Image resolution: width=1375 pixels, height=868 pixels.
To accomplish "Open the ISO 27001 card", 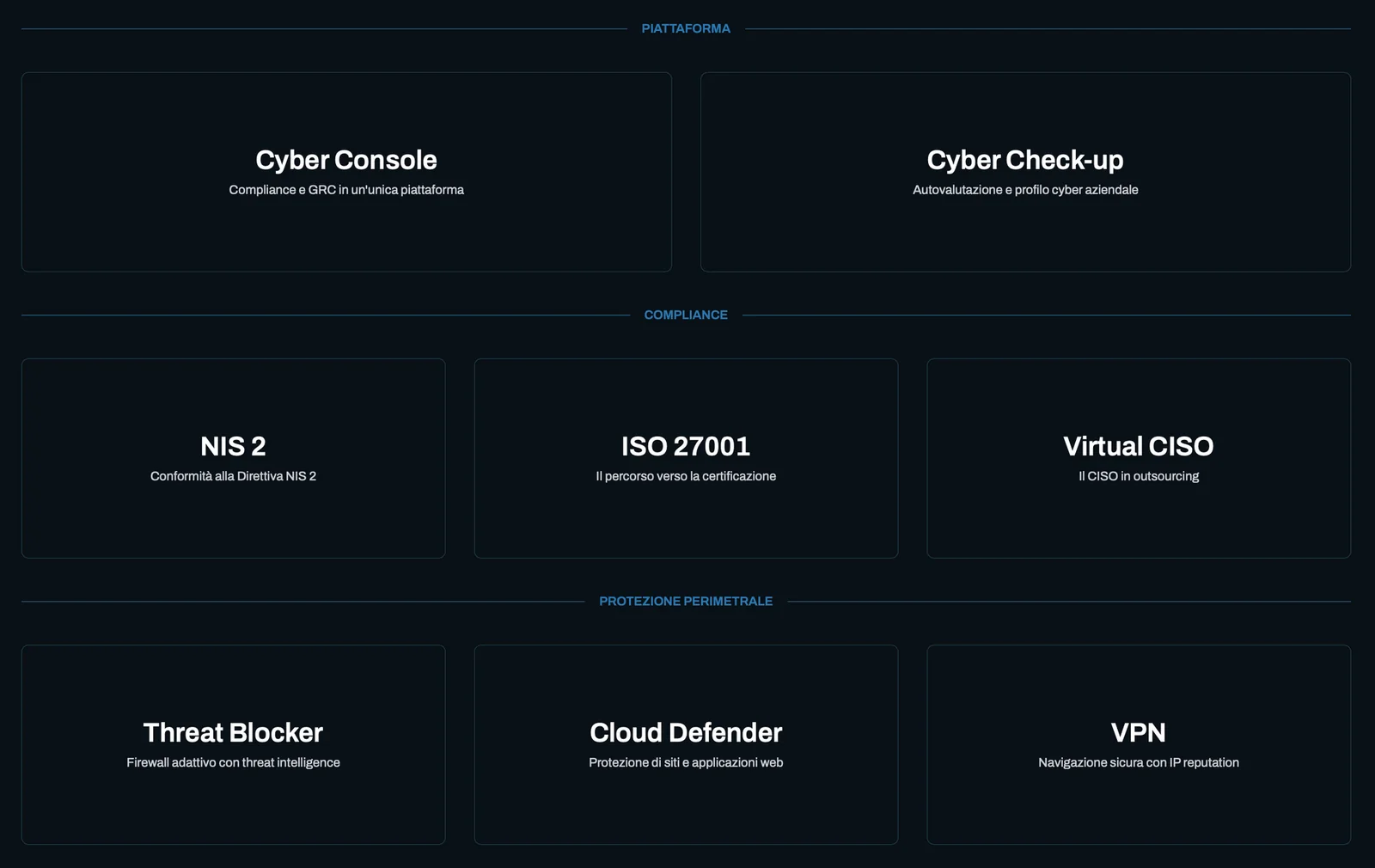I will (686, 458).
